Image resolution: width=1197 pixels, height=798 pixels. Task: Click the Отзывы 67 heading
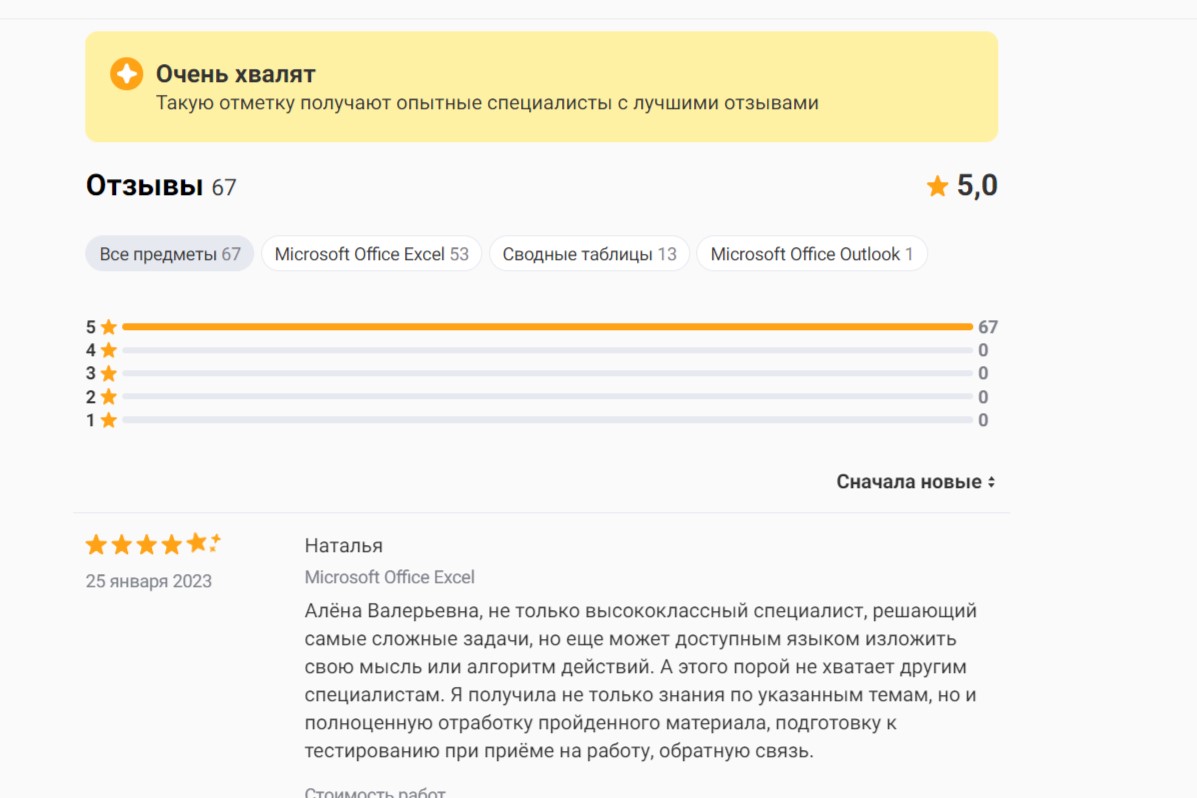click(x=161, y=186)
